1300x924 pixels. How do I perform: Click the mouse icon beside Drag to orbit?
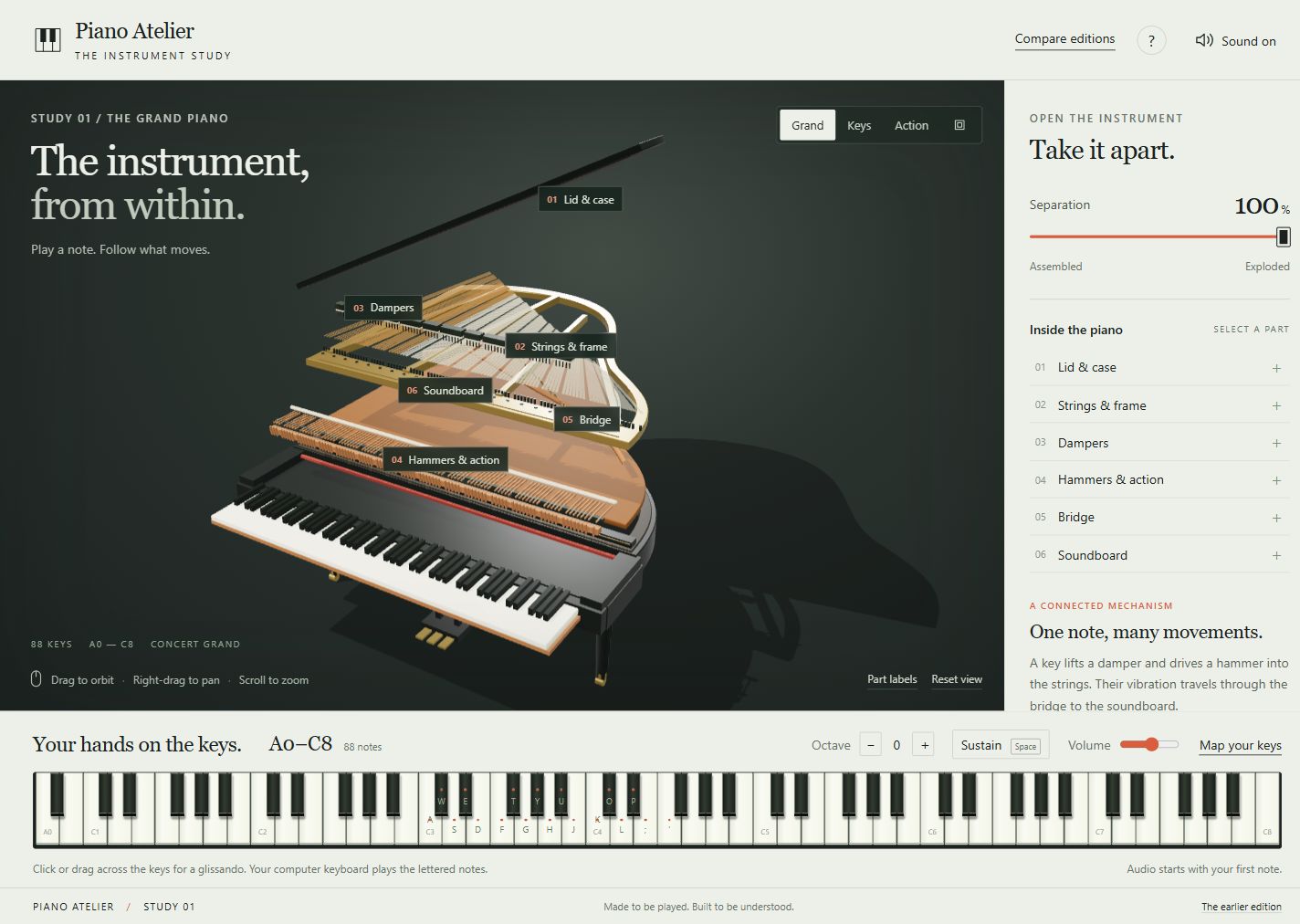click(37, 679)
